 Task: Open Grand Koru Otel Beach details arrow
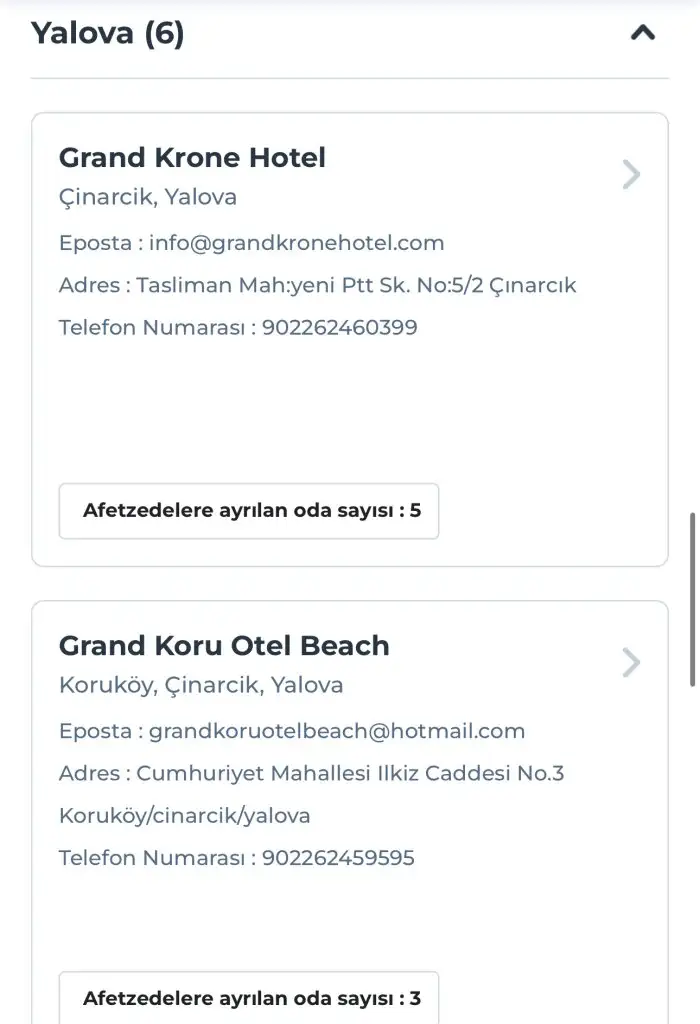click(x=631, y=663)
